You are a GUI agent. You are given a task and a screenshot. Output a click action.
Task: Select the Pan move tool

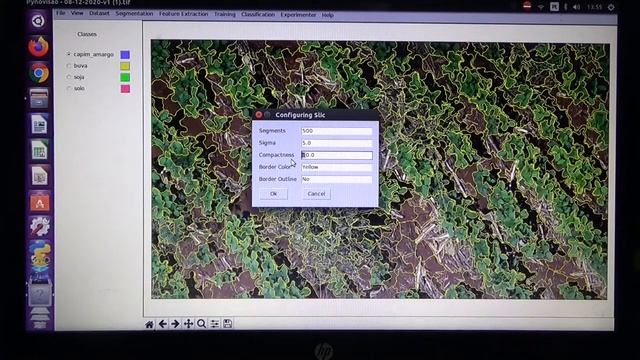pos(188,324)
